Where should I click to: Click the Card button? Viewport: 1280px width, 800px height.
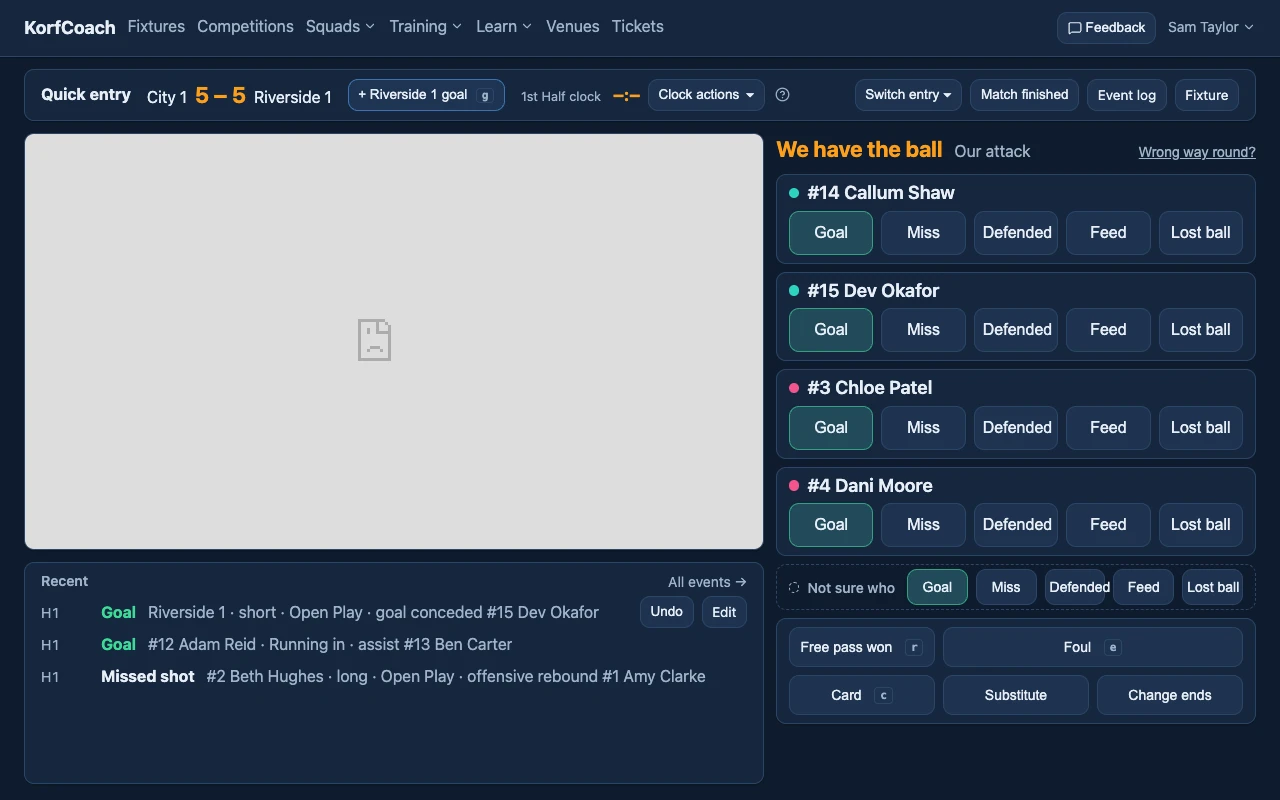862,695
